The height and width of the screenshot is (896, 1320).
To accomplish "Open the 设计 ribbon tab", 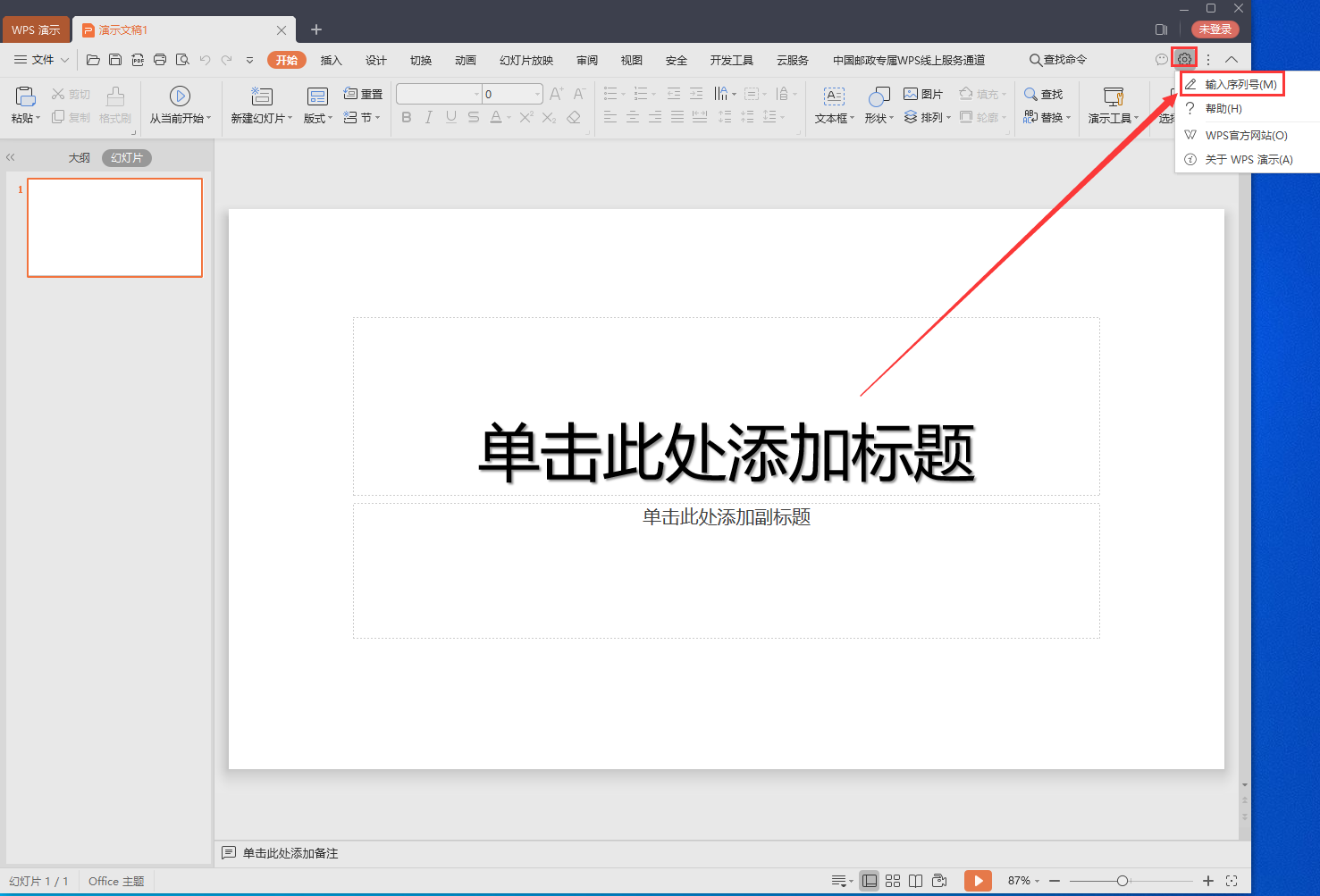I will click(376, 60).
